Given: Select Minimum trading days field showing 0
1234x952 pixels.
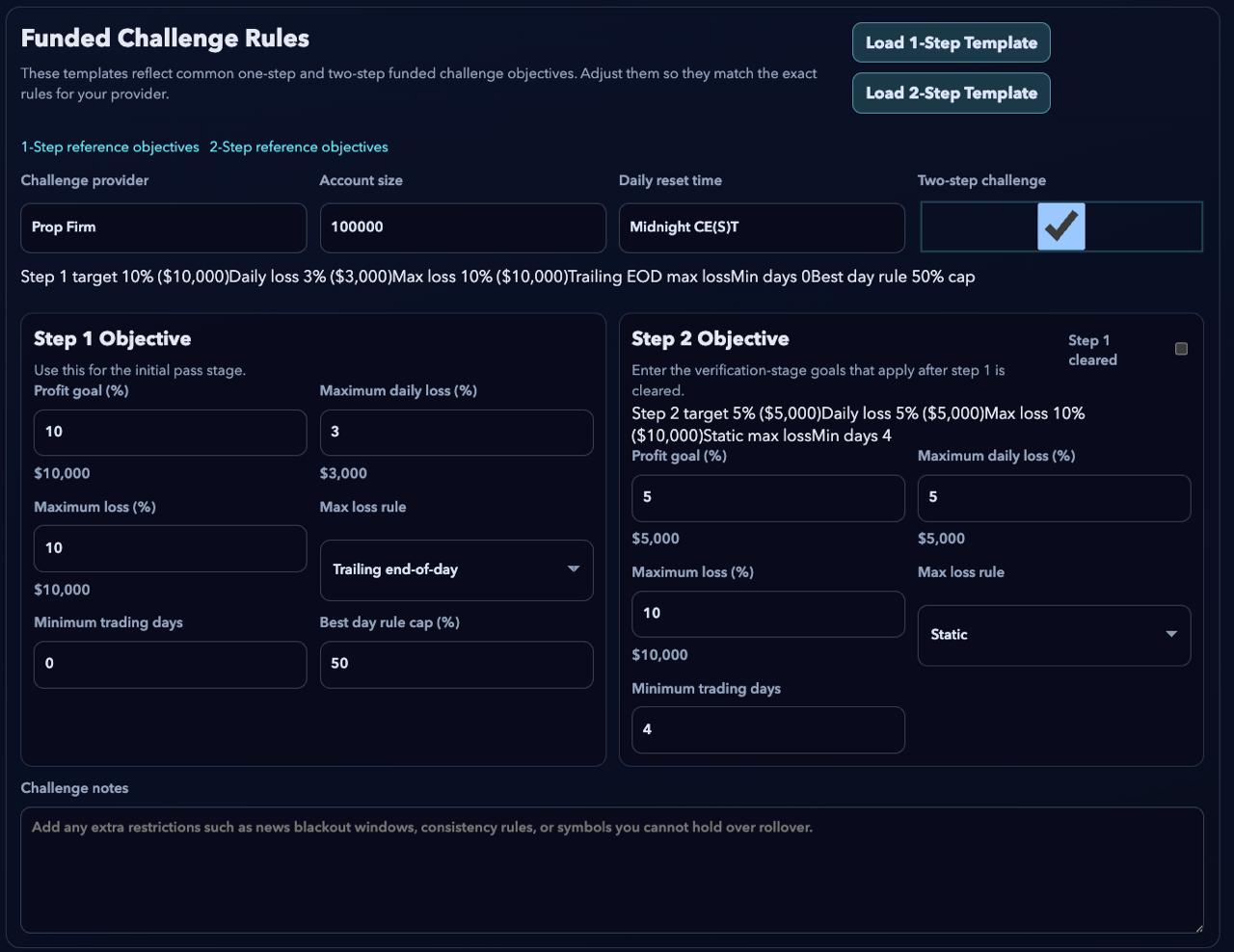Looking at the screenshot, I should click(x=170, y=664).
